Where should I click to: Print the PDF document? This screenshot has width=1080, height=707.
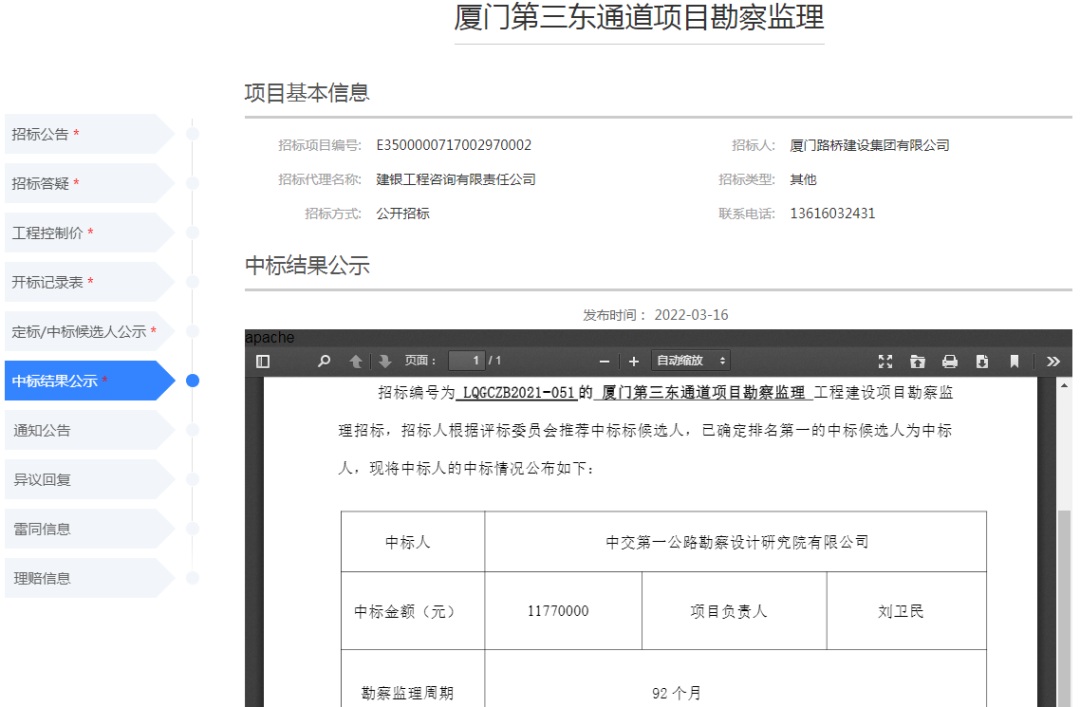click(950, 361)
